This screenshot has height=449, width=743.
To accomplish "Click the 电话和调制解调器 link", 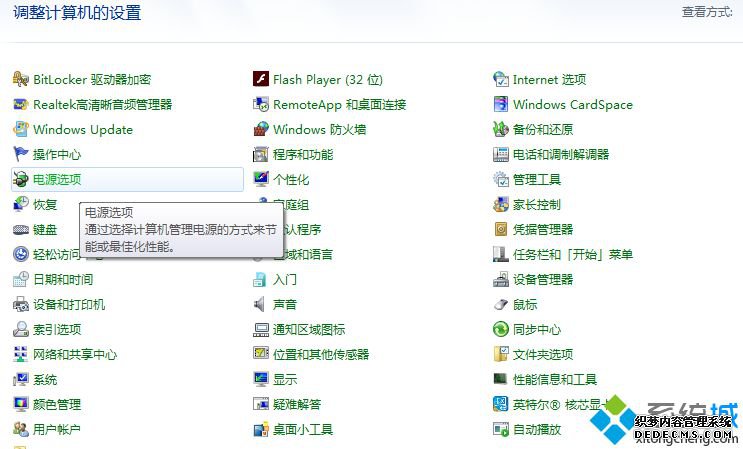I will [x=561, y=154].
